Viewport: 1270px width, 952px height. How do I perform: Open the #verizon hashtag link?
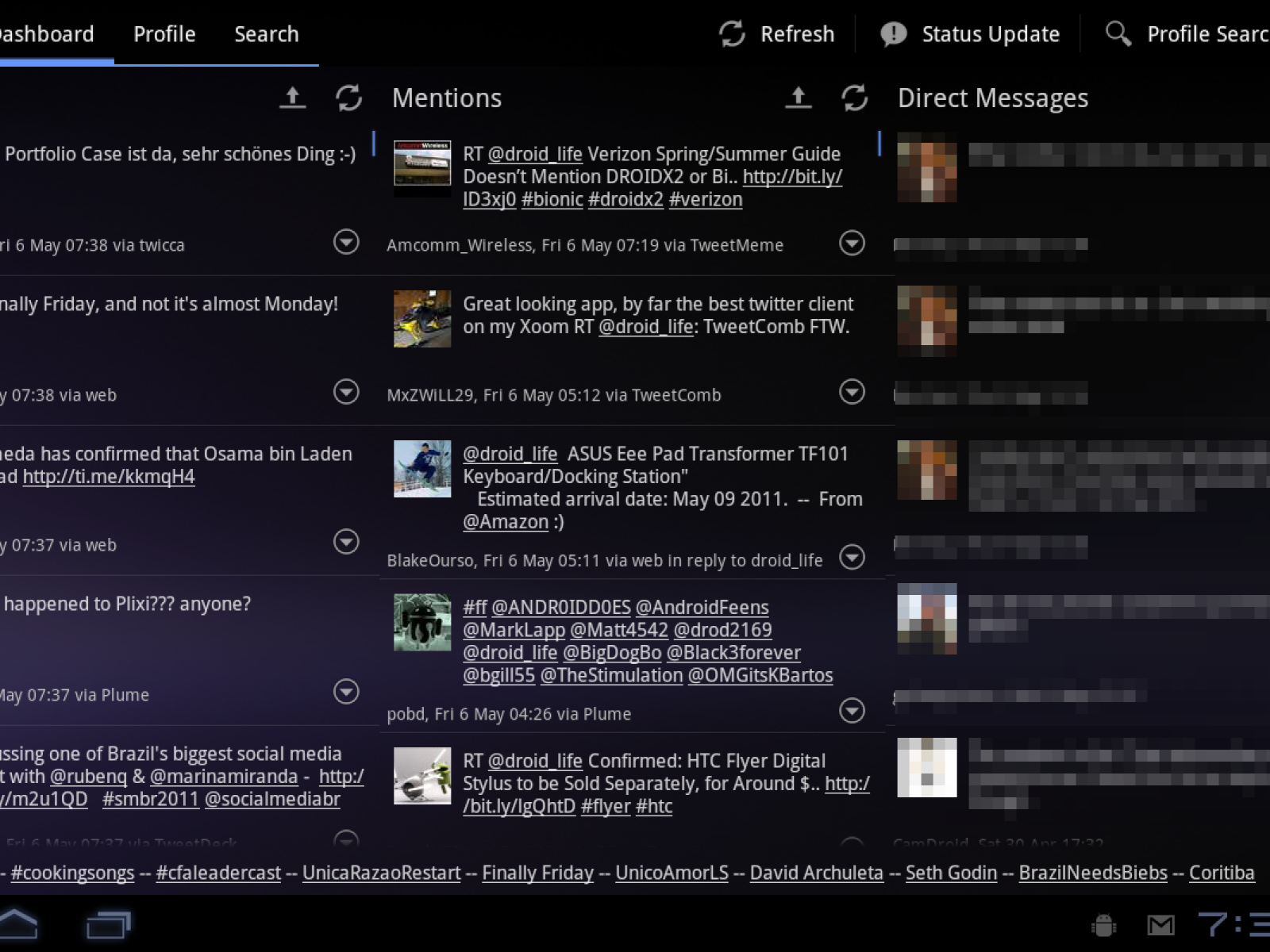click(x=706, y=199)
